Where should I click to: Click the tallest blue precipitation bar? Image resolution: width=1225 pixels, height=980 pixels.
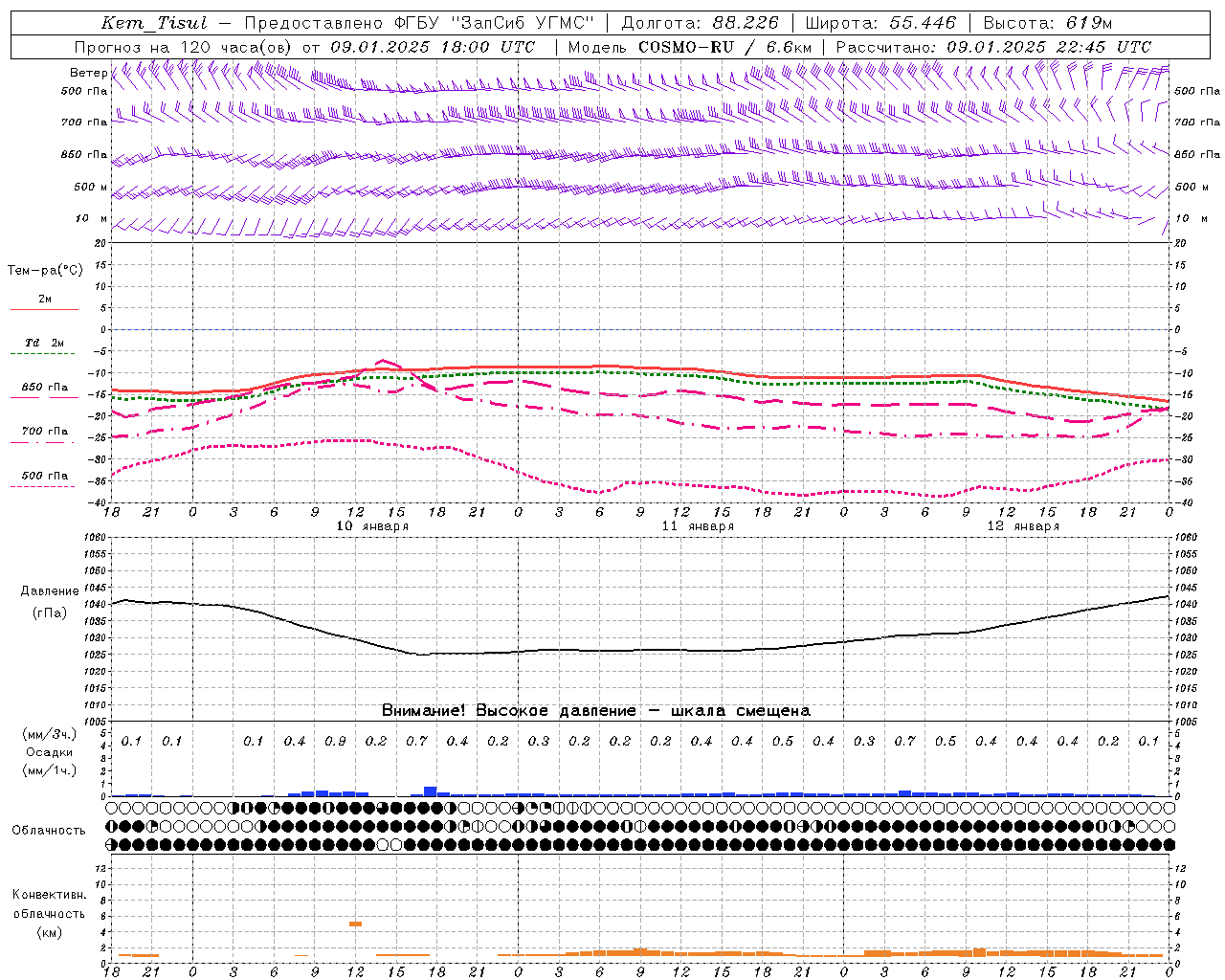(x=431, y=791)
